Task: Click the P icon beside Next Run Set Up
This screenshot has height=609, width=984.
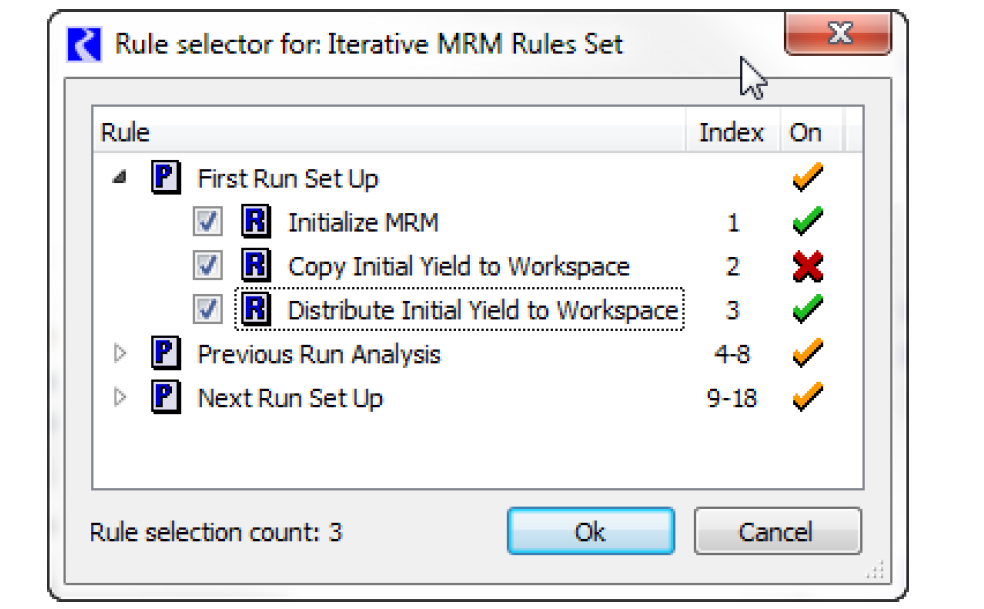Action: [x=166, y=398]
